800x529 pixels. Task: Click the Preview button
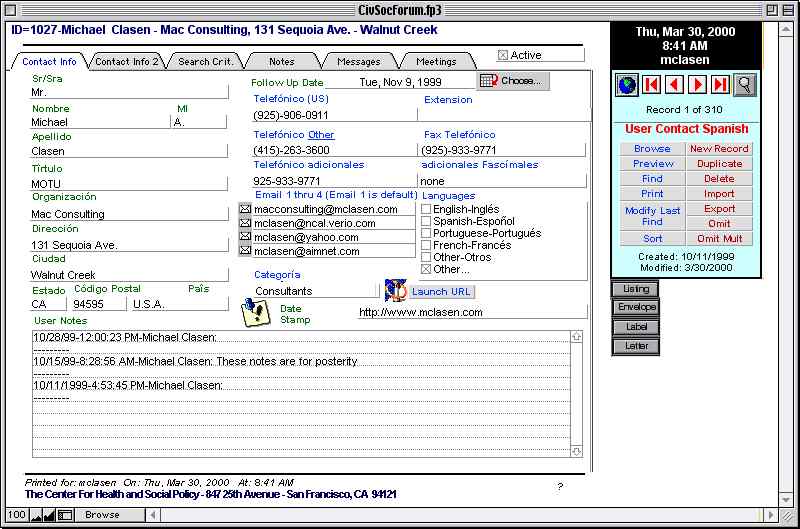653,164
